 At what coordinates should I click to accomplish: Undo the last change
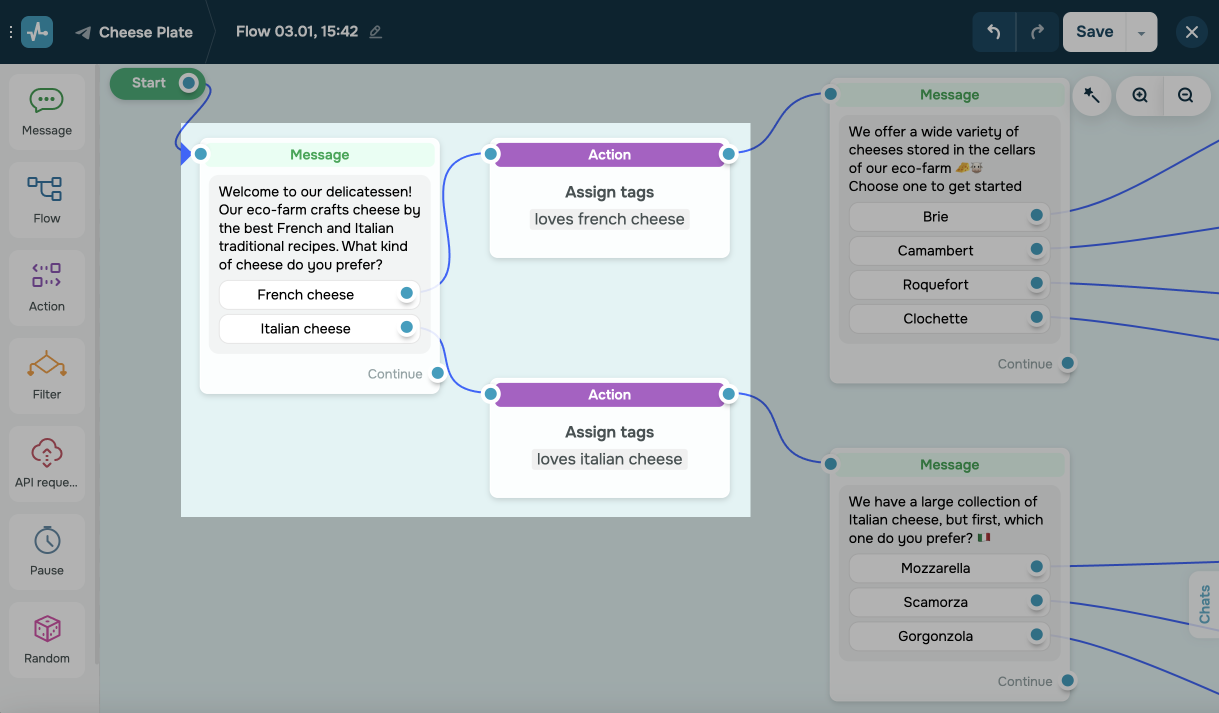[x=994, y=32]
